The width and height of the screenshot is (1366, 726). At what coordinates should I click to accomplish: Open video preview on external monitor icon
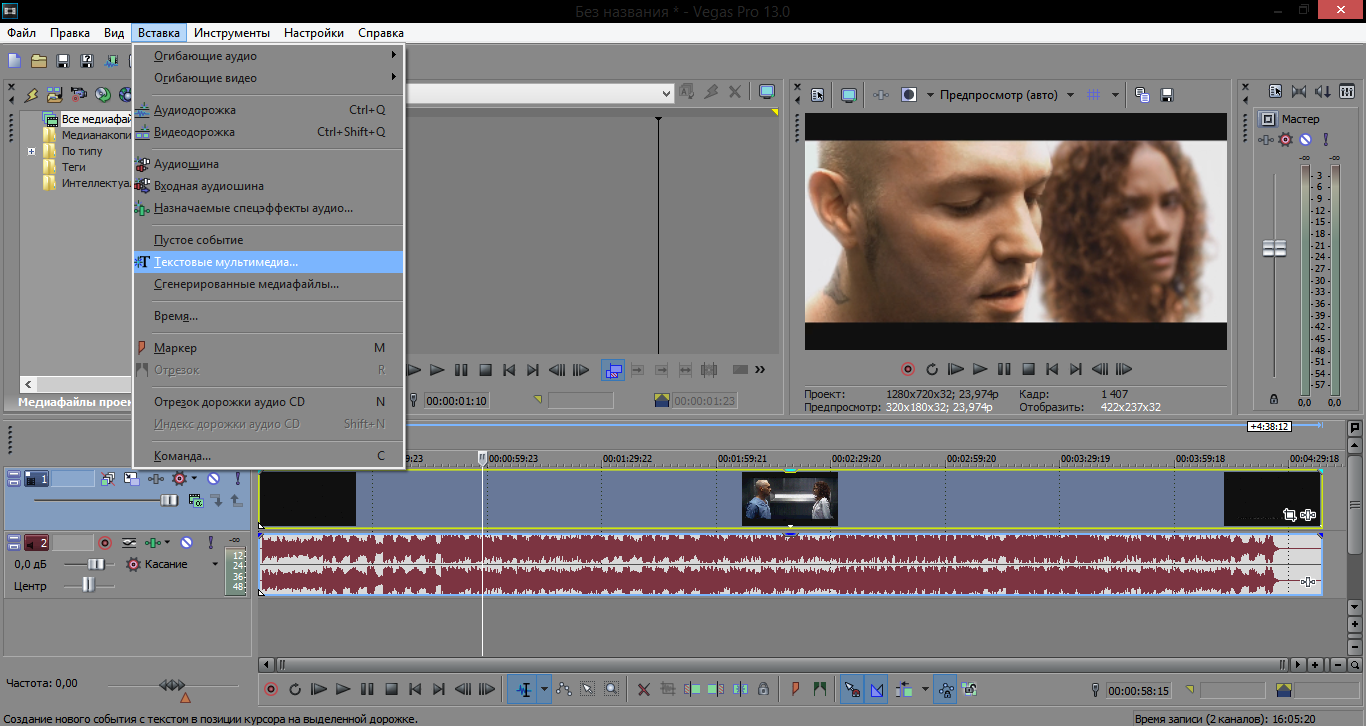point(849,95)
